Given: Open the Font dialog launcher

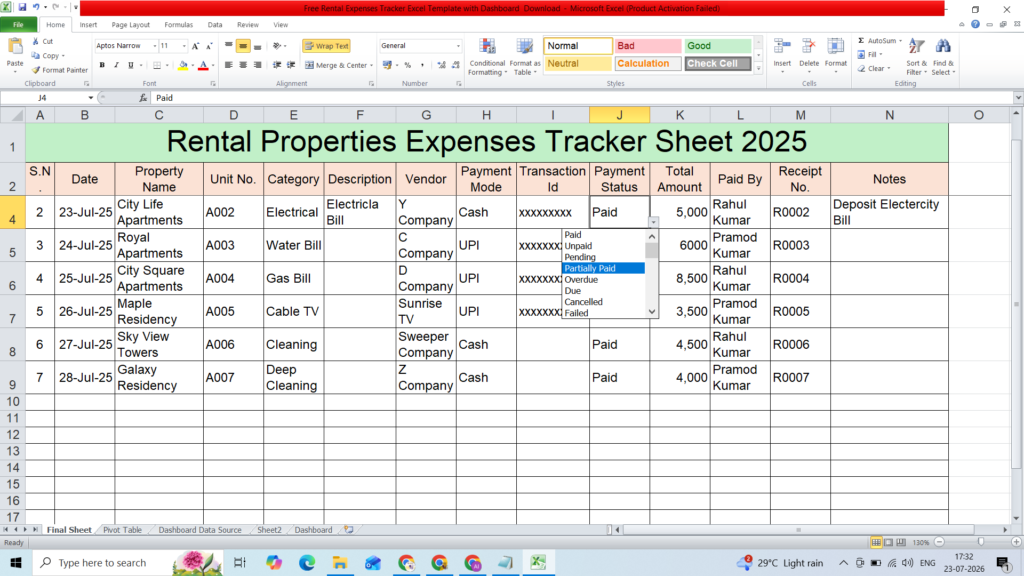Looking at the screenshot, I should click(213, 84).
